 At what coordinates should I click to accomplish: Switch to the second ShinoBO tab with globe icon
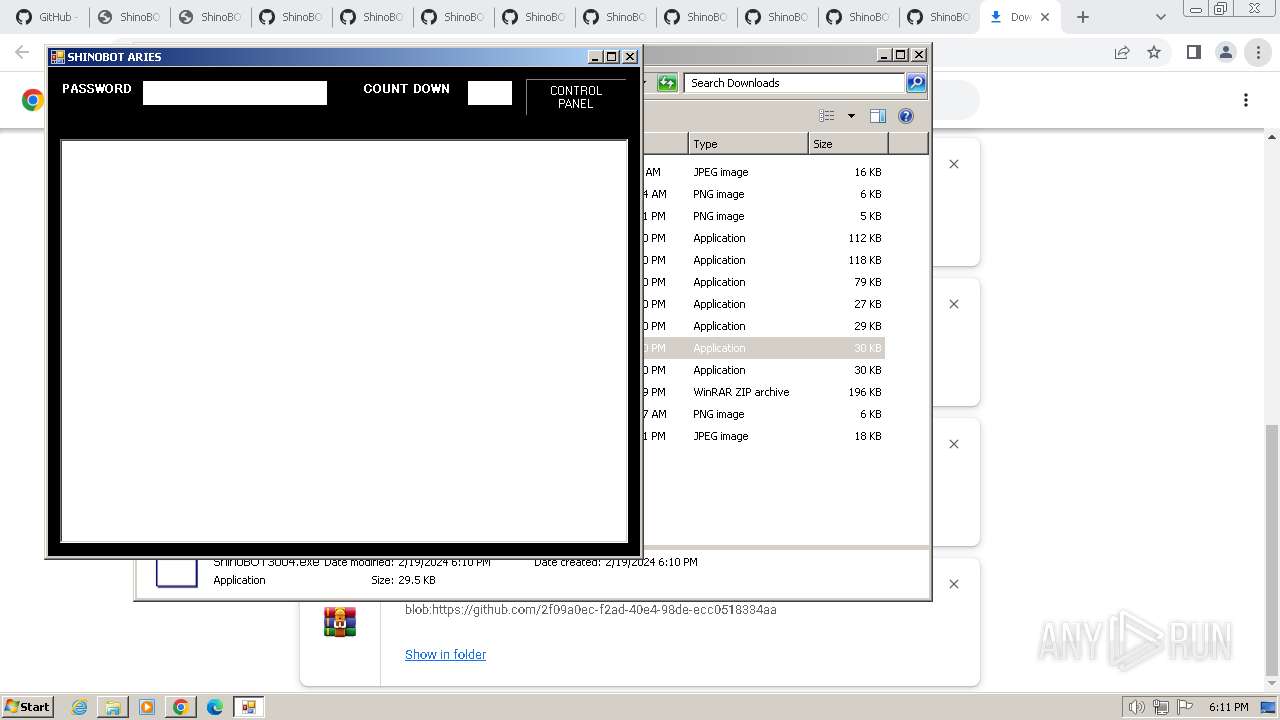[209, 17]
